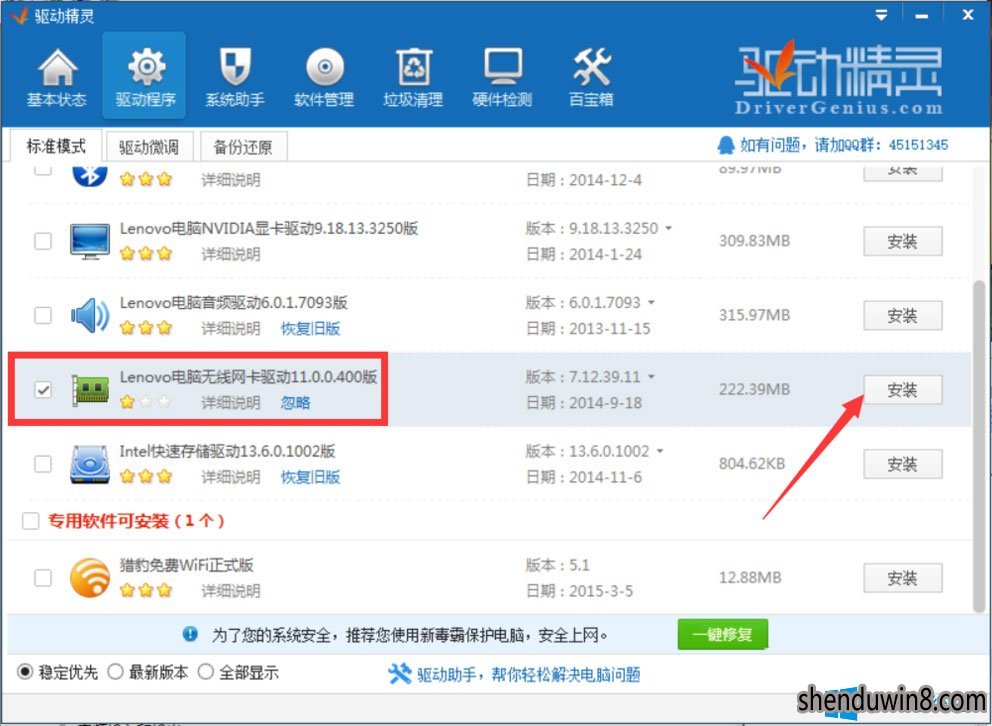Open the 系统助手 shield section
Screen dimensions: 992x726
(234, 77)
